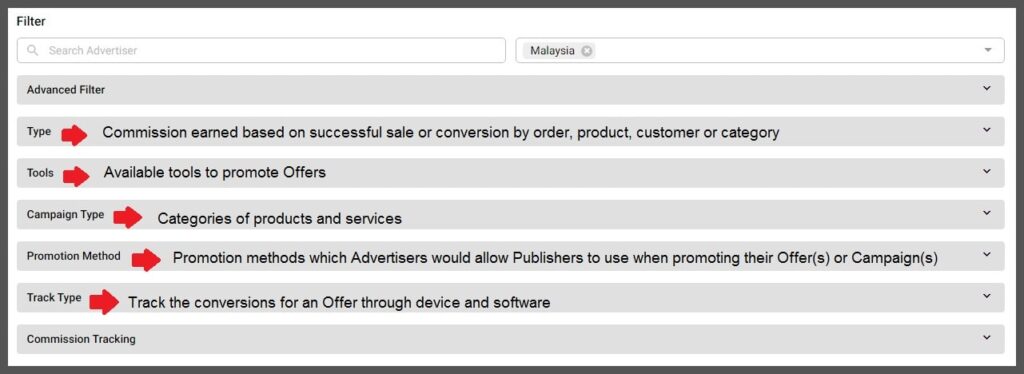The image size is (1024, 374).
Task: Expand the Track Type chevron
Action: [987, 296]
